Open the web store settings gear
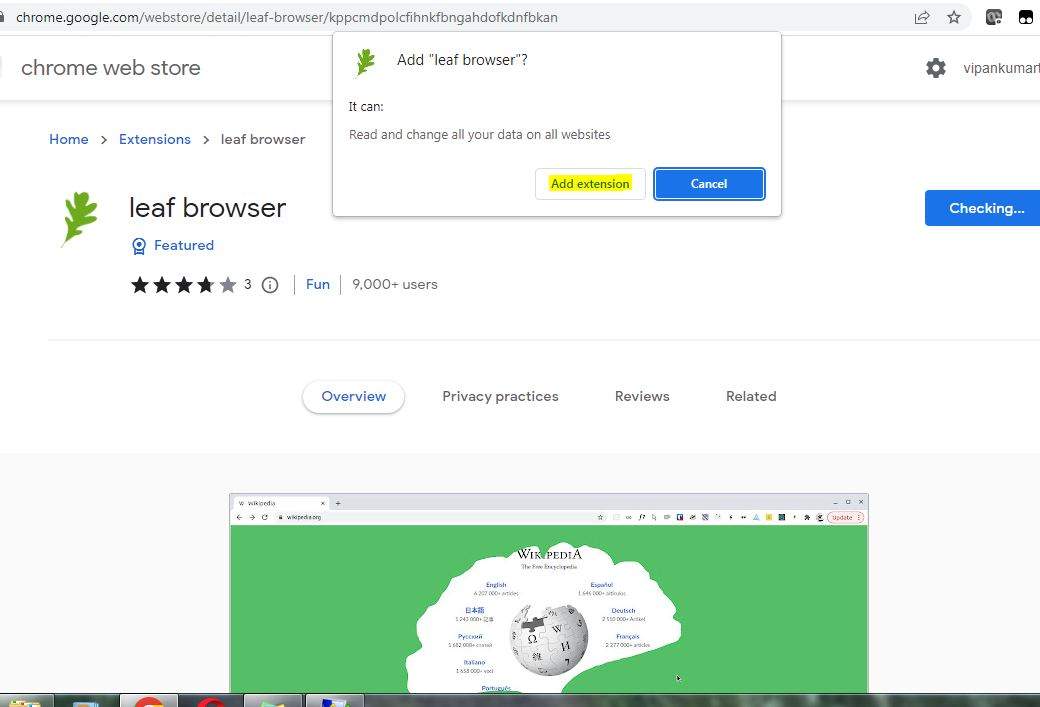Screen dimensions: 1040x707 coord(936,68)
